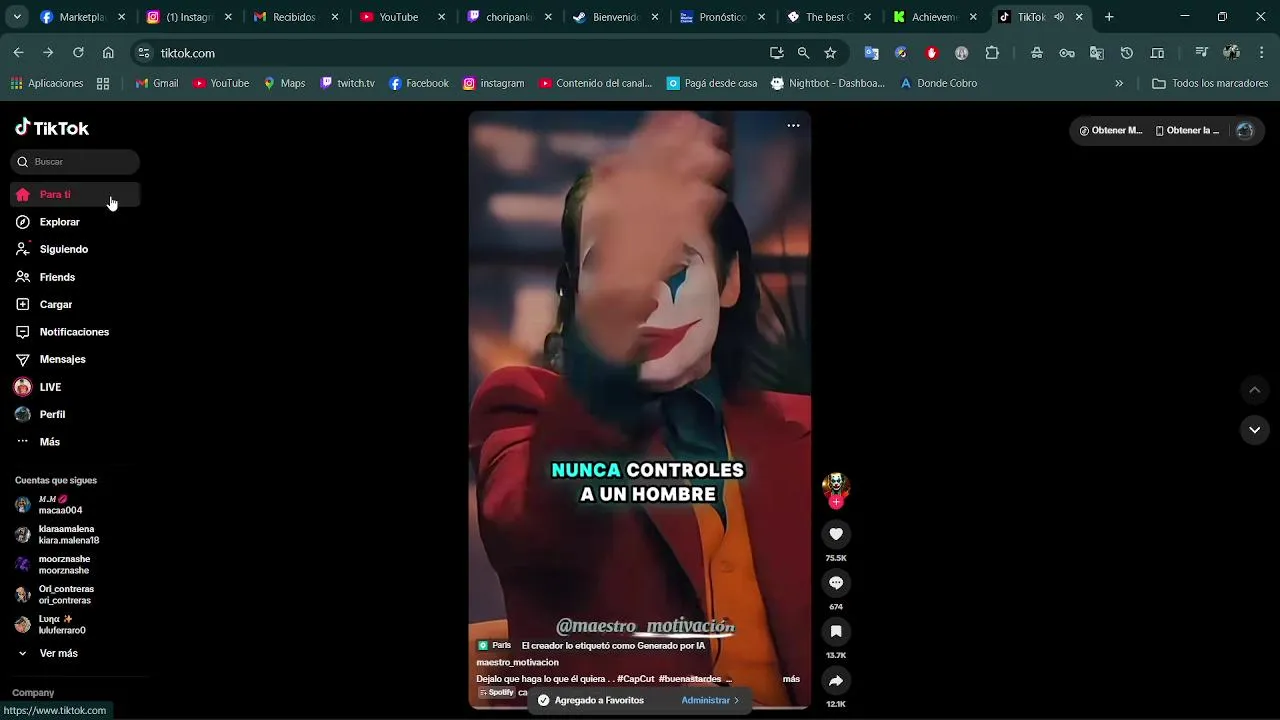Open the tab search dropdown
The height and width of the screenshot is (720, 1280).
point(17,17)
